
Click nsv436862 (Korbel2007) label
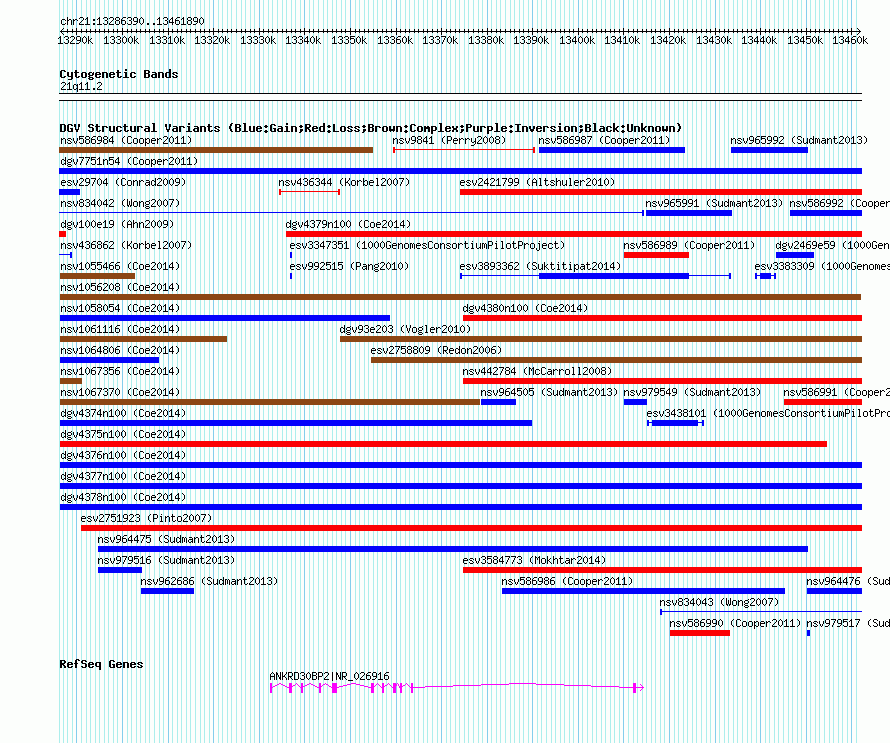click(x=126, y=245)
